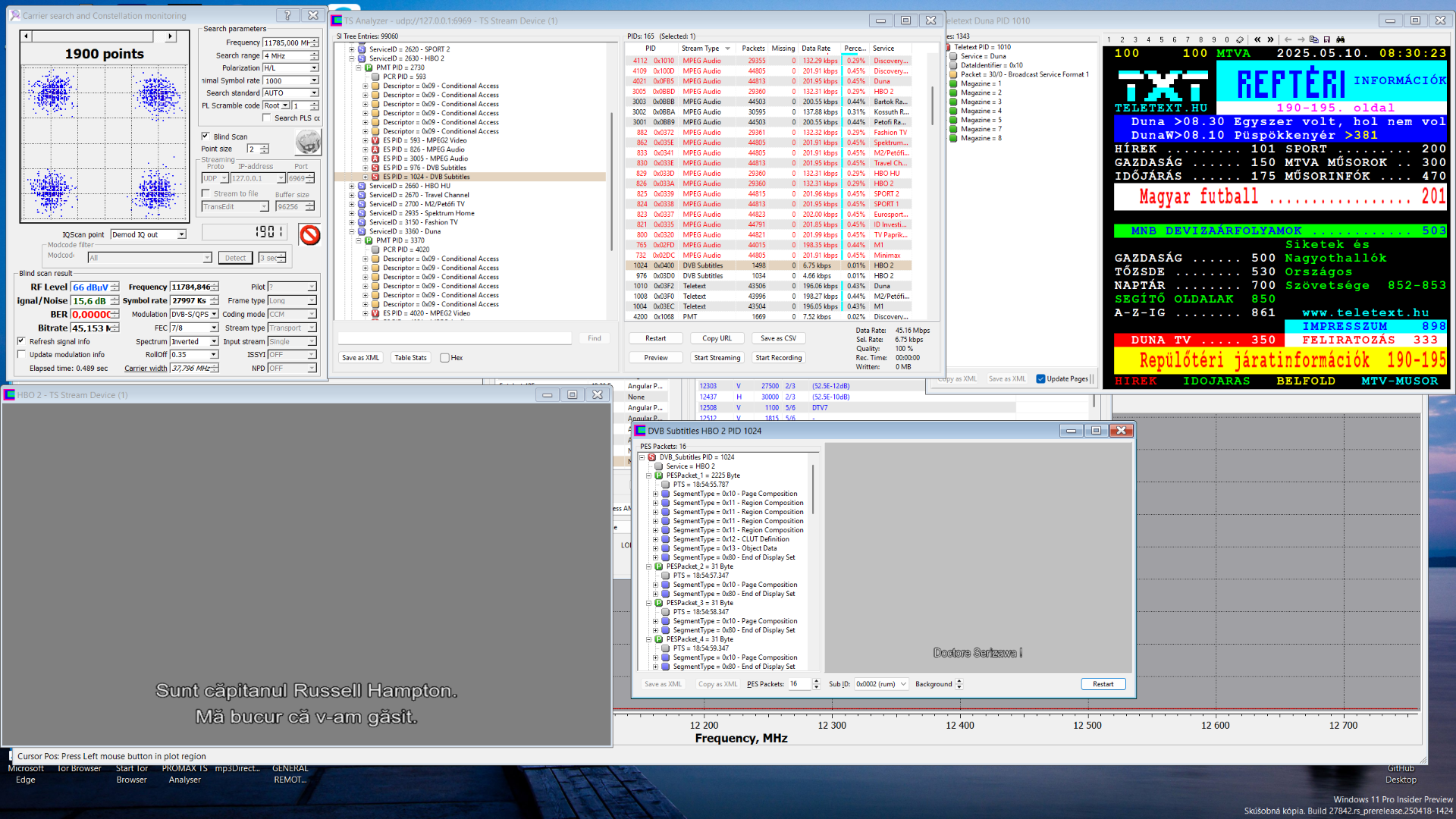The width and height of the screenshot is (1456, 819).
Task: Click the globe scan button next to Blind Scan
Action: pyautogui.click(x=308, y=141)
